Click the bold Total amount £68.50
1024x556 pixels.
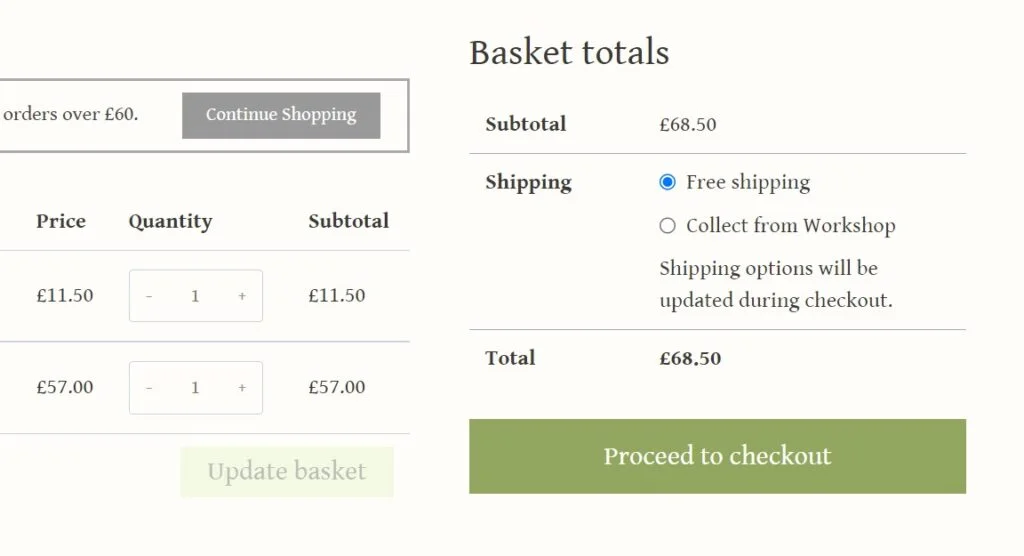(690, 358)
